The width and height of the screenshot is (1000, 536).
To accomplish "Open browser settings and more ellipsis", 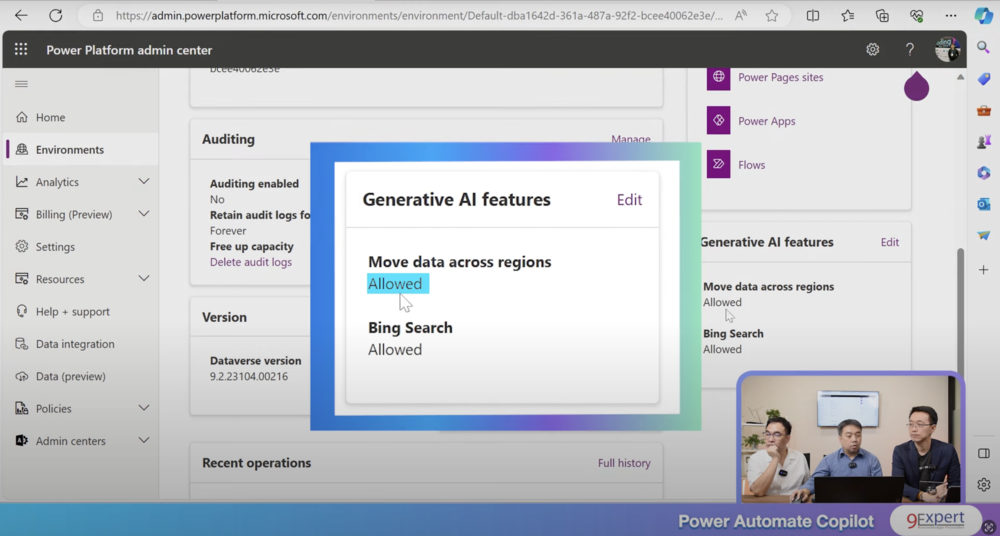I will pos(951,16).
